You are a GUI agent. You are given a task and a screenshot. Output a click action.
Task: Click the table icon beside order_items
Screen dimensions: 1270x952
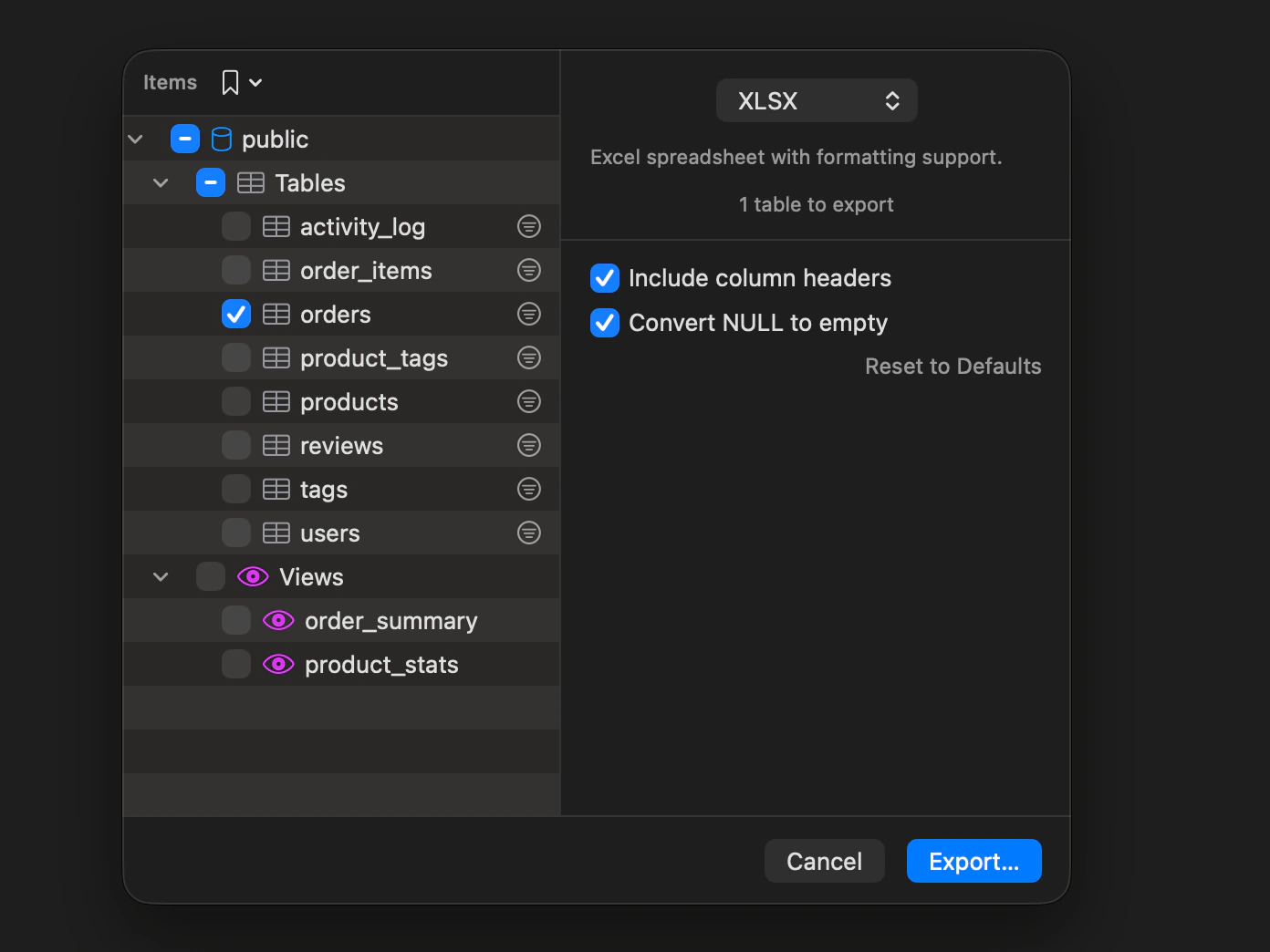pos(276,270)
